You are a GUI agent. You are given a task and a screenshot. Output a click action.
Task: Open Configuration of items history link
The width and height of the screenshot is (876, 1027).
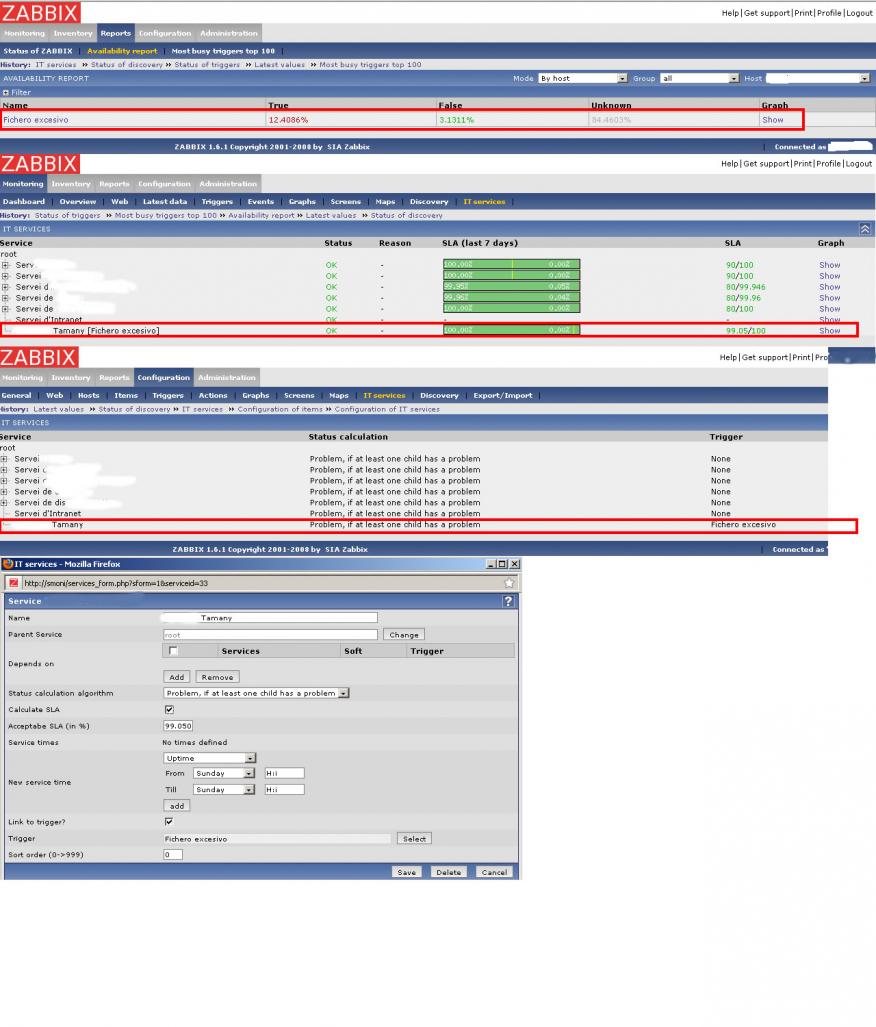pyautogui.click(x=280, y=409)
